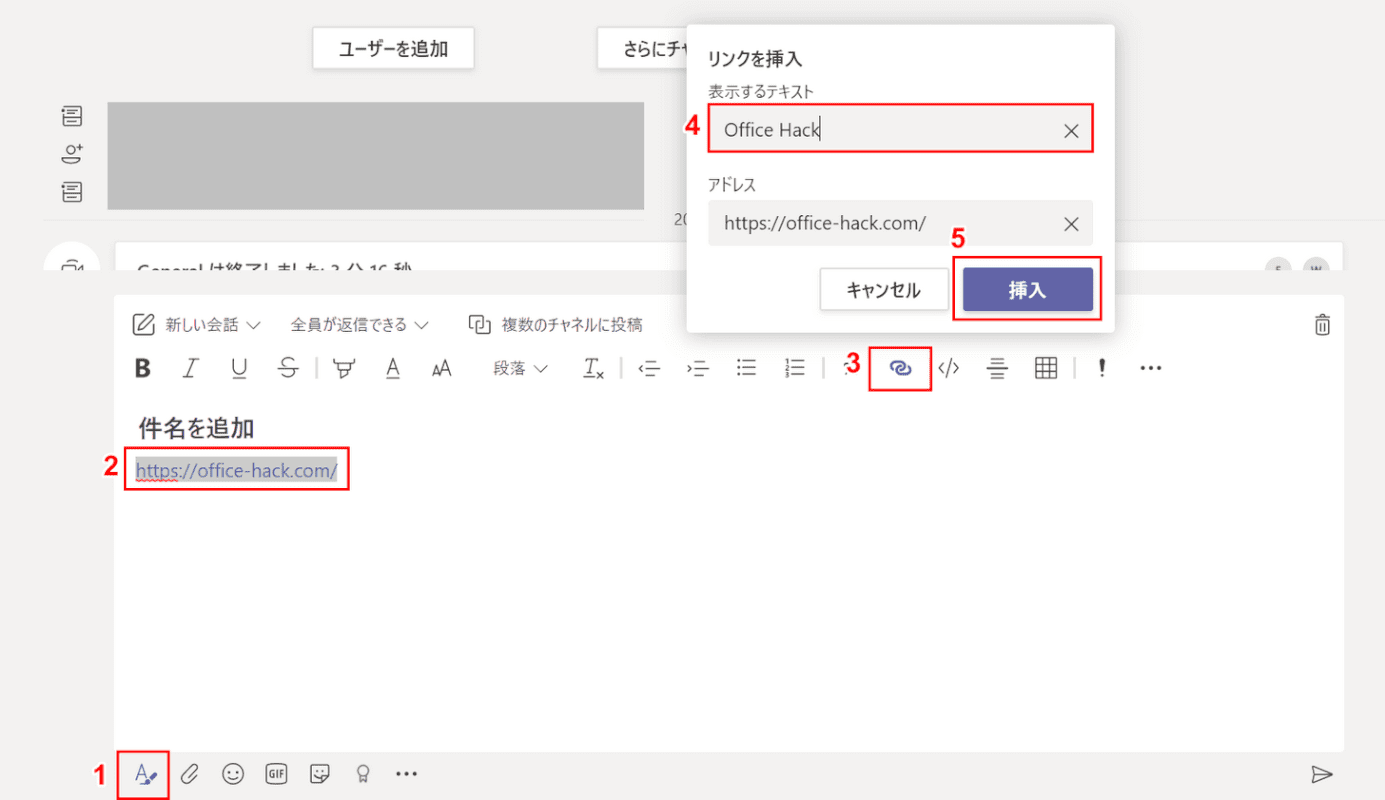Click the ユーザーを追加 button

click(393, 48)
